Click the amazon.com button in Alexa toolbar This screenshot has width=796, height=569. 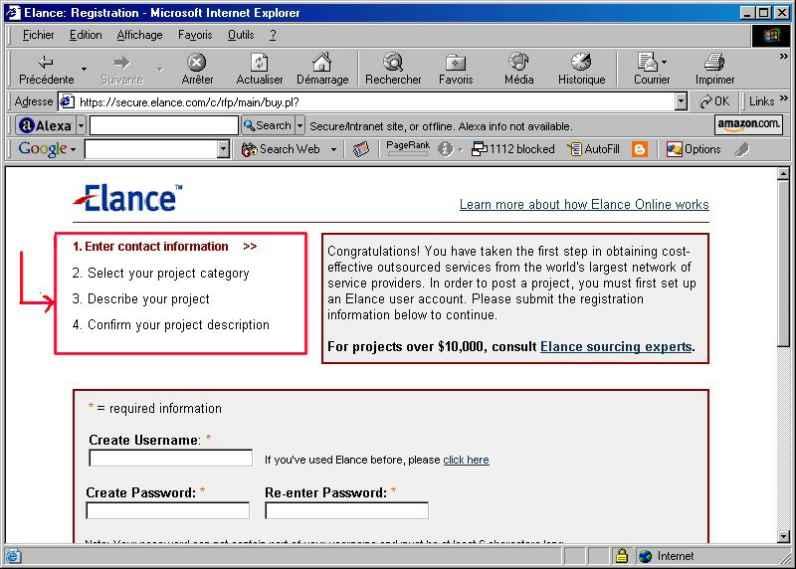coord(748,126)
